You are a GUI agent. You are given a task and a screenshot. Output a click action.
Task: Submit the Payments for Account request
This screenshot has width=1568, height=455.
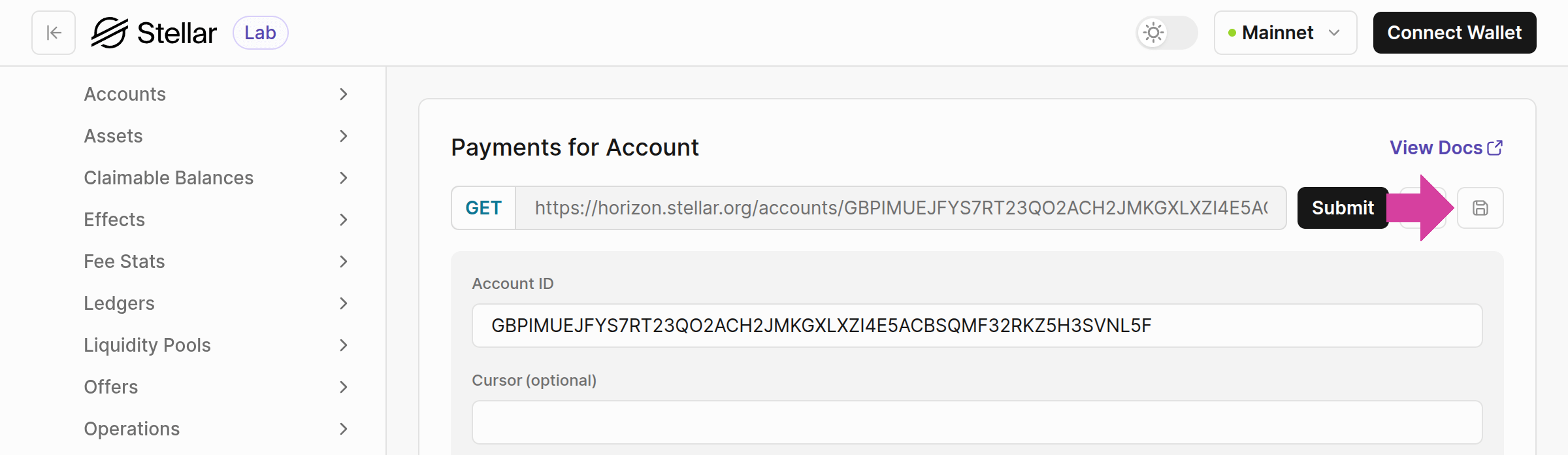point(1343,208)
